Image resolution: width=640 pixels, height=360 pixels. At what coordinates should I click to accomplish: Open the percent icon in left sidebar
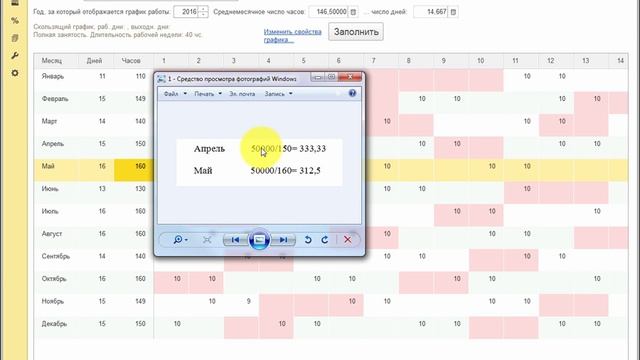[15, 20]
